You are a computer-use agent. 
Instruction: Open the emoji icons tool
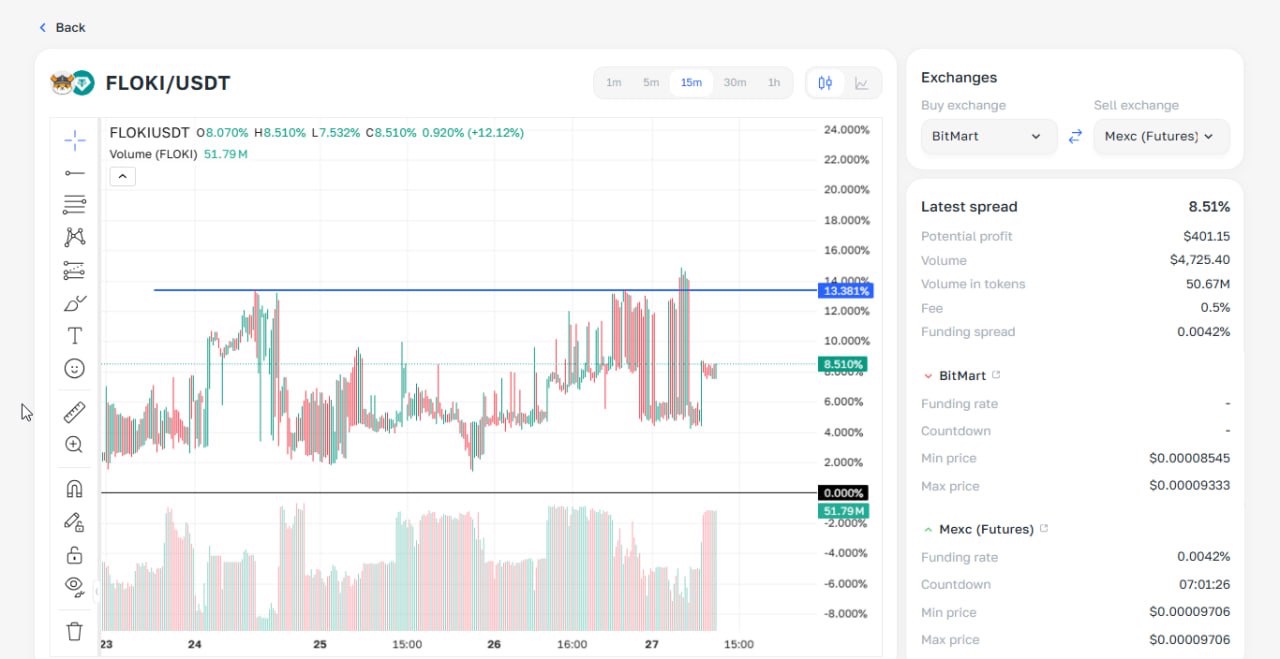75,369
